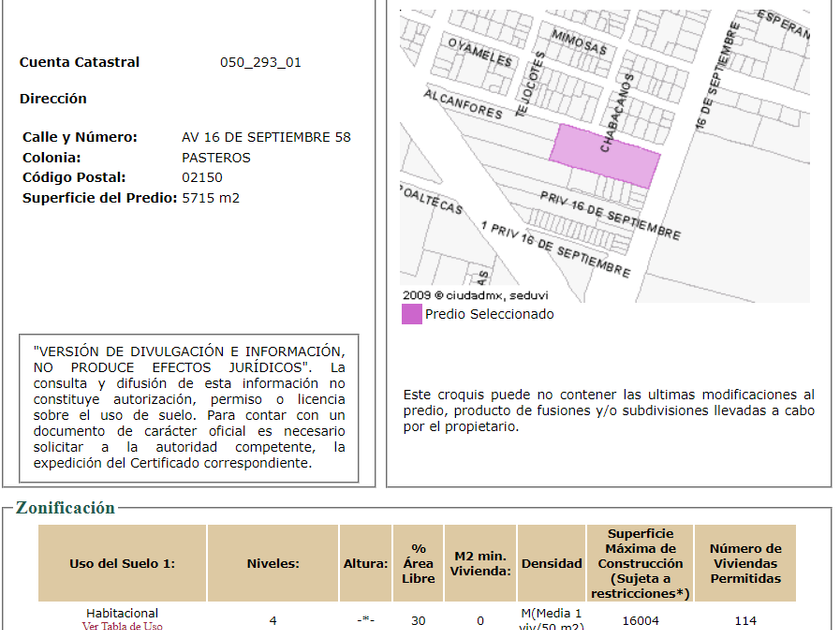
Task: Click the Dirección heading
Action: point(53,99)
